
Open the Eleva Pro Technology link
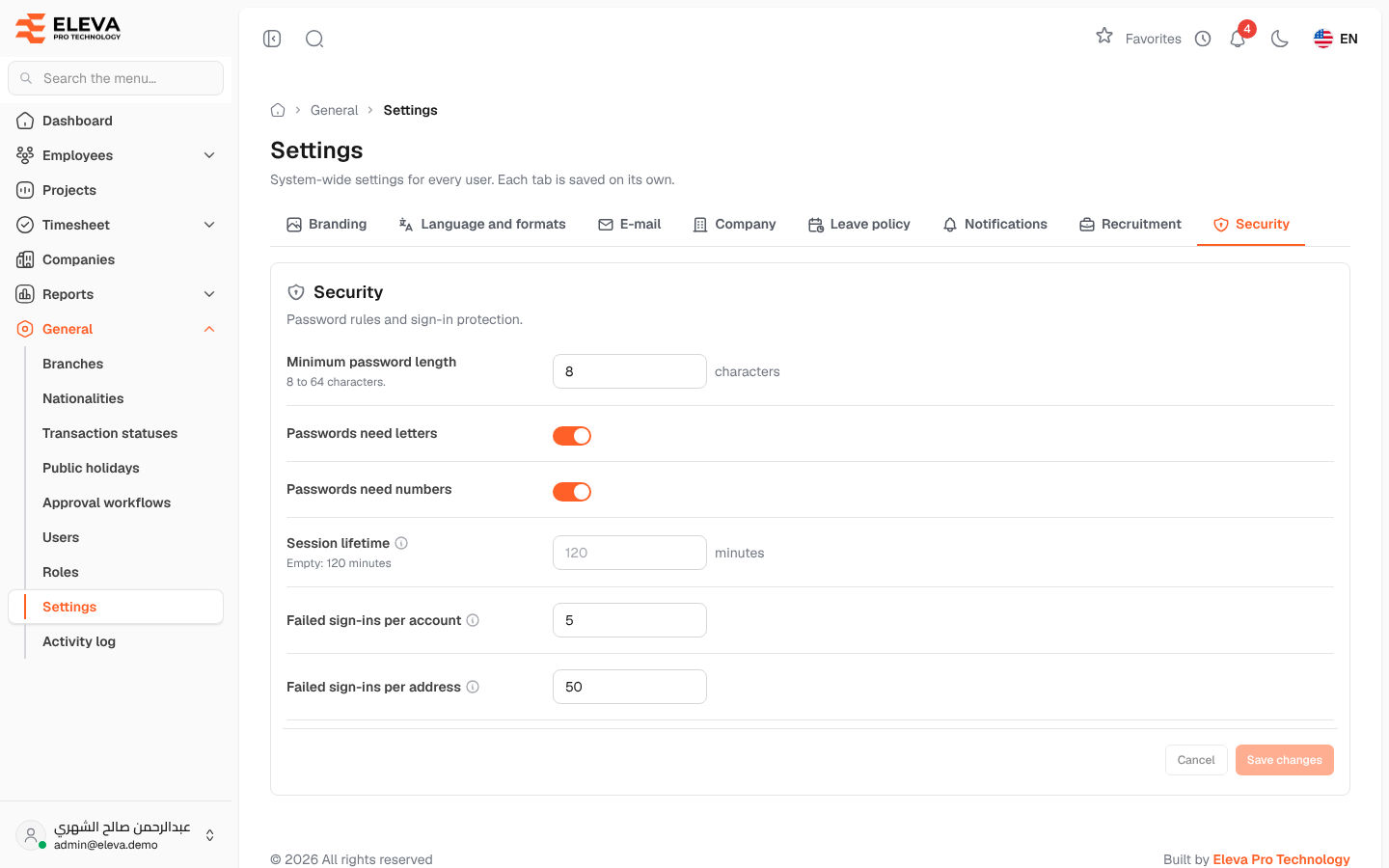coord(1281,859)
